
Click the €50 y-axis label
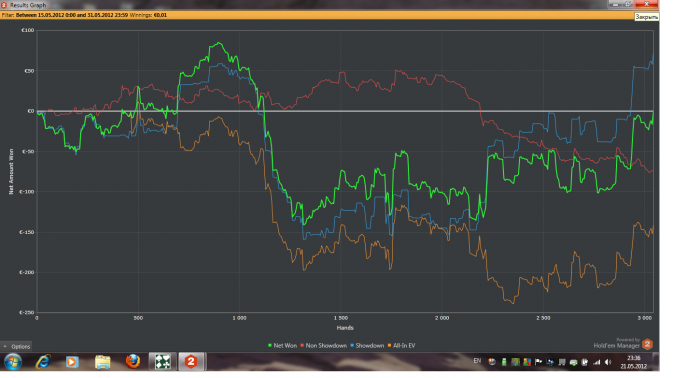(x=29, y=71)
